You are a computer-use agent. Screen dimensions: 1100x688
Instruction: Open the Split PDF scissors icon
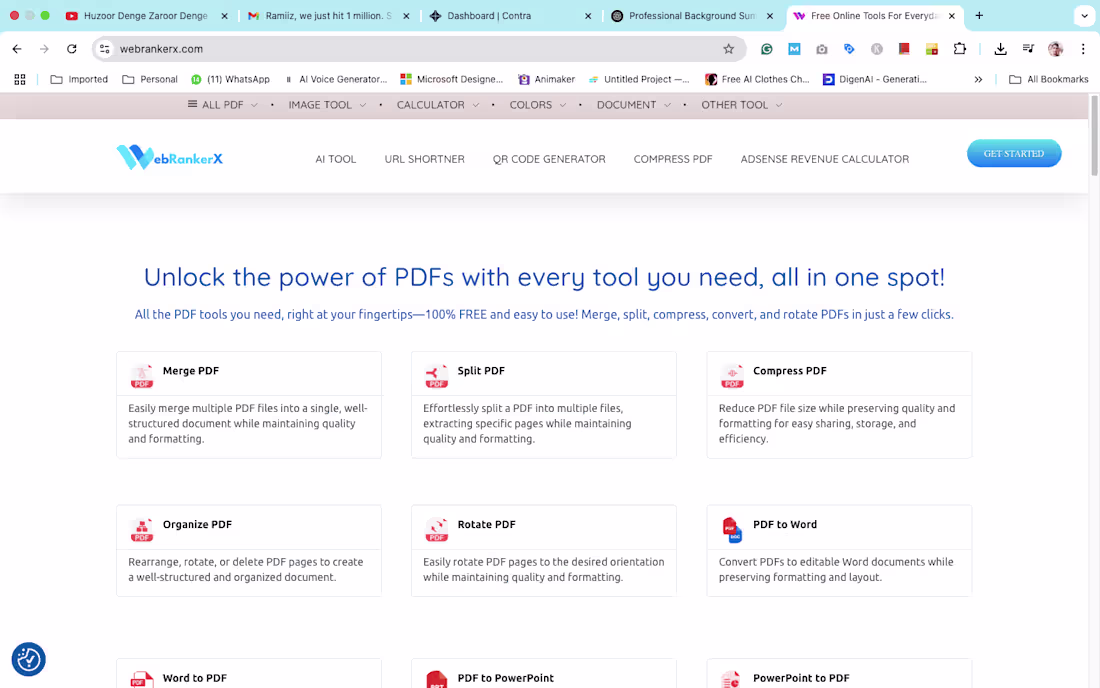tap(436, 376)
